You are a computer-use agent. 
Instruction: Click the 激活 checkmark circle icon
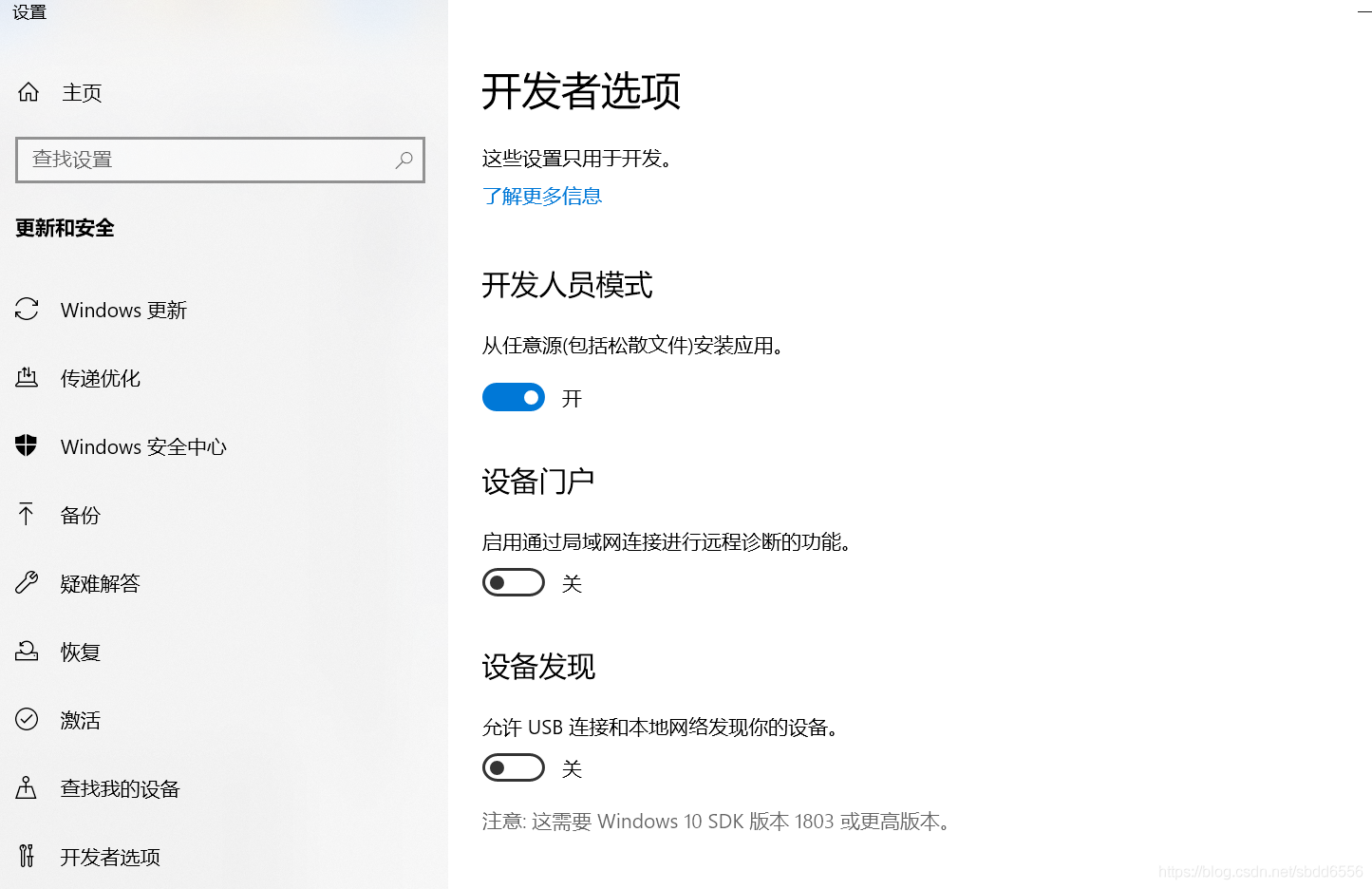click(27, 719)
